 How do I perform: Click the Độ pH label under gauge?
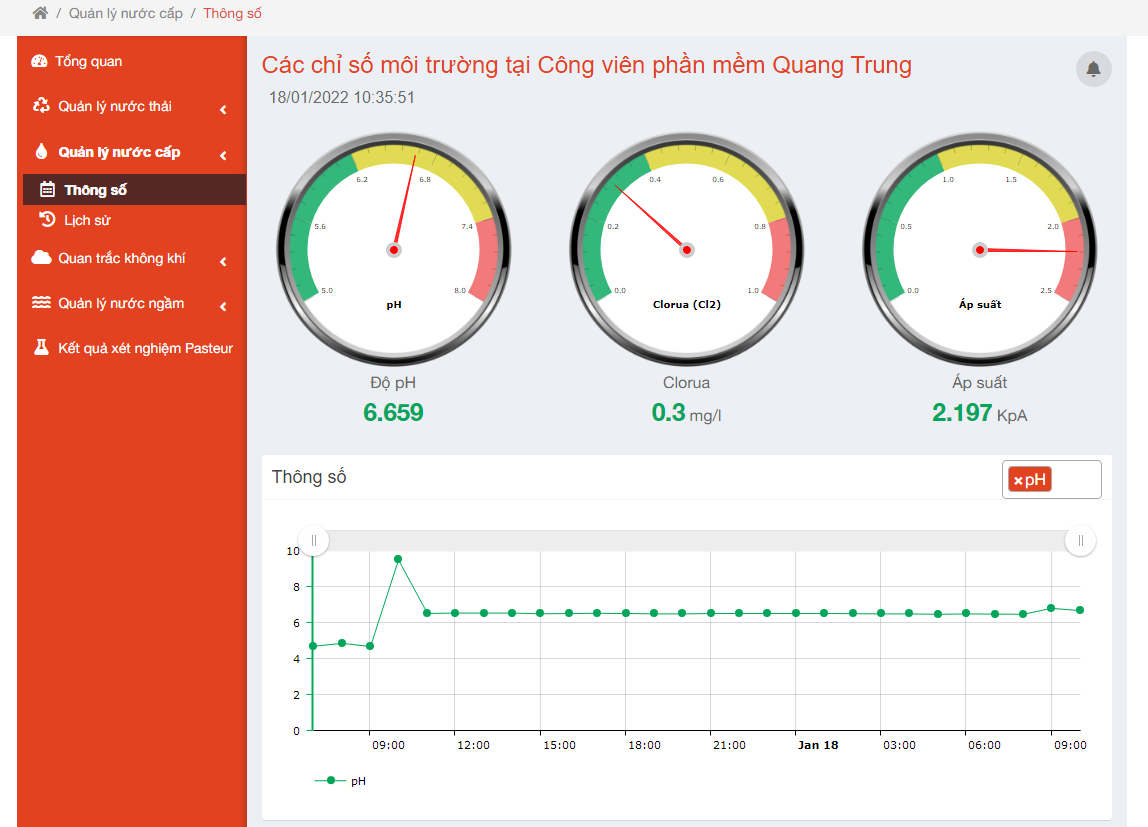[393, 383]
